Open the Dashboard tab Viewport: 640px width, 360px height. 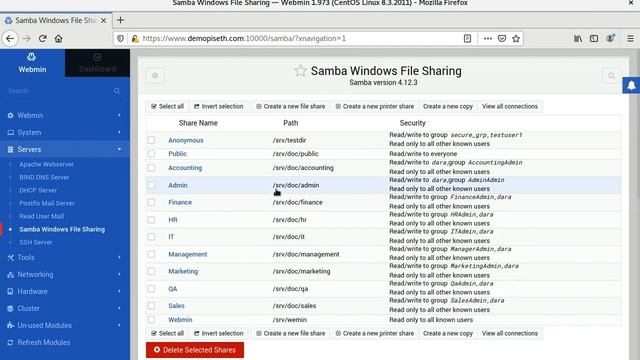click(x=97, y=63)
